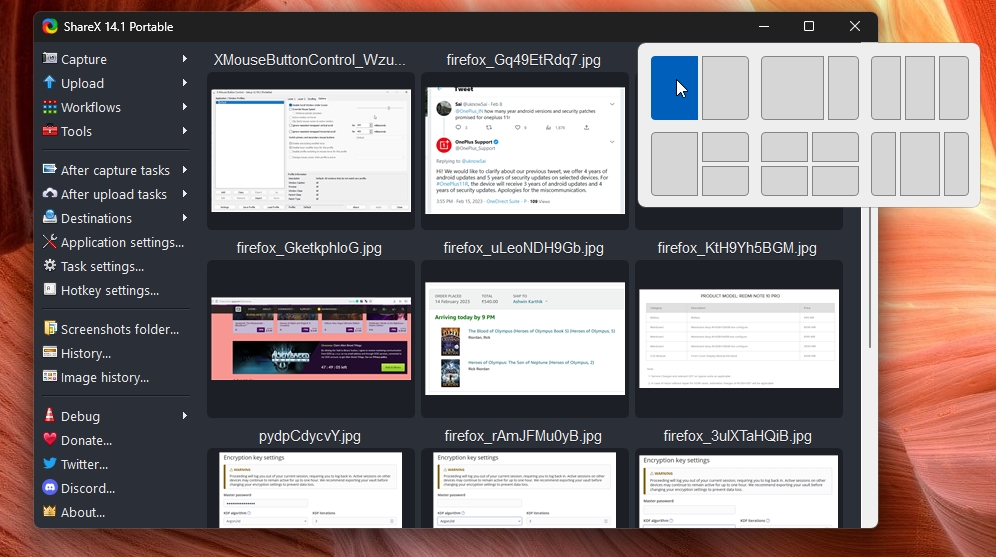This screenshot has width=996, height=557.
Task: Open the After capture tasks menu
Action: [x=115, y=170]
